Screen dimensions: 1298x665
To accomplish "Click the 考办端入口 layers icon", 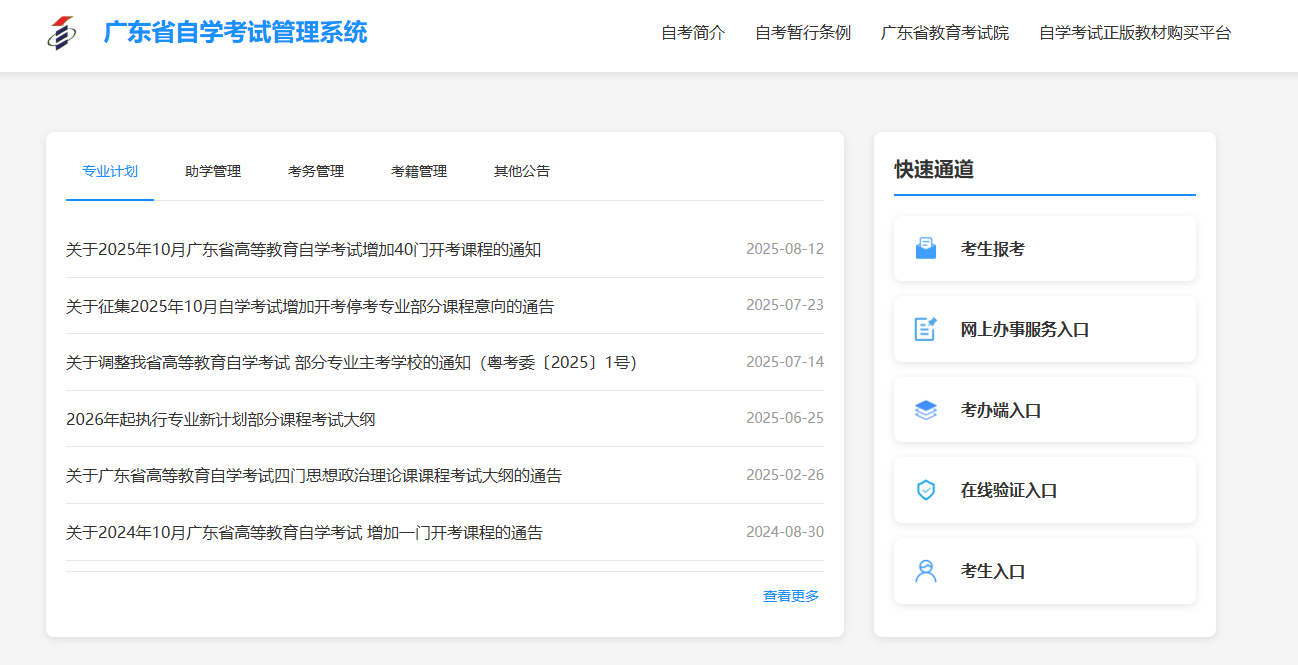I will coord(926,410).
